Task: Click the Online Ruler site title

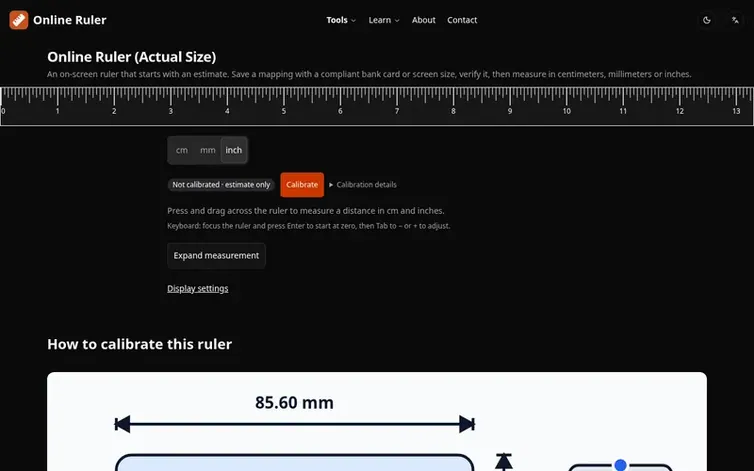Action: coord(70,20)
